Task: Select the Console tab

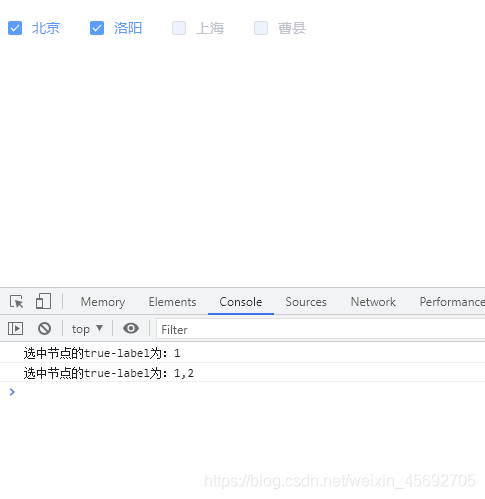Action: point(241,302)
